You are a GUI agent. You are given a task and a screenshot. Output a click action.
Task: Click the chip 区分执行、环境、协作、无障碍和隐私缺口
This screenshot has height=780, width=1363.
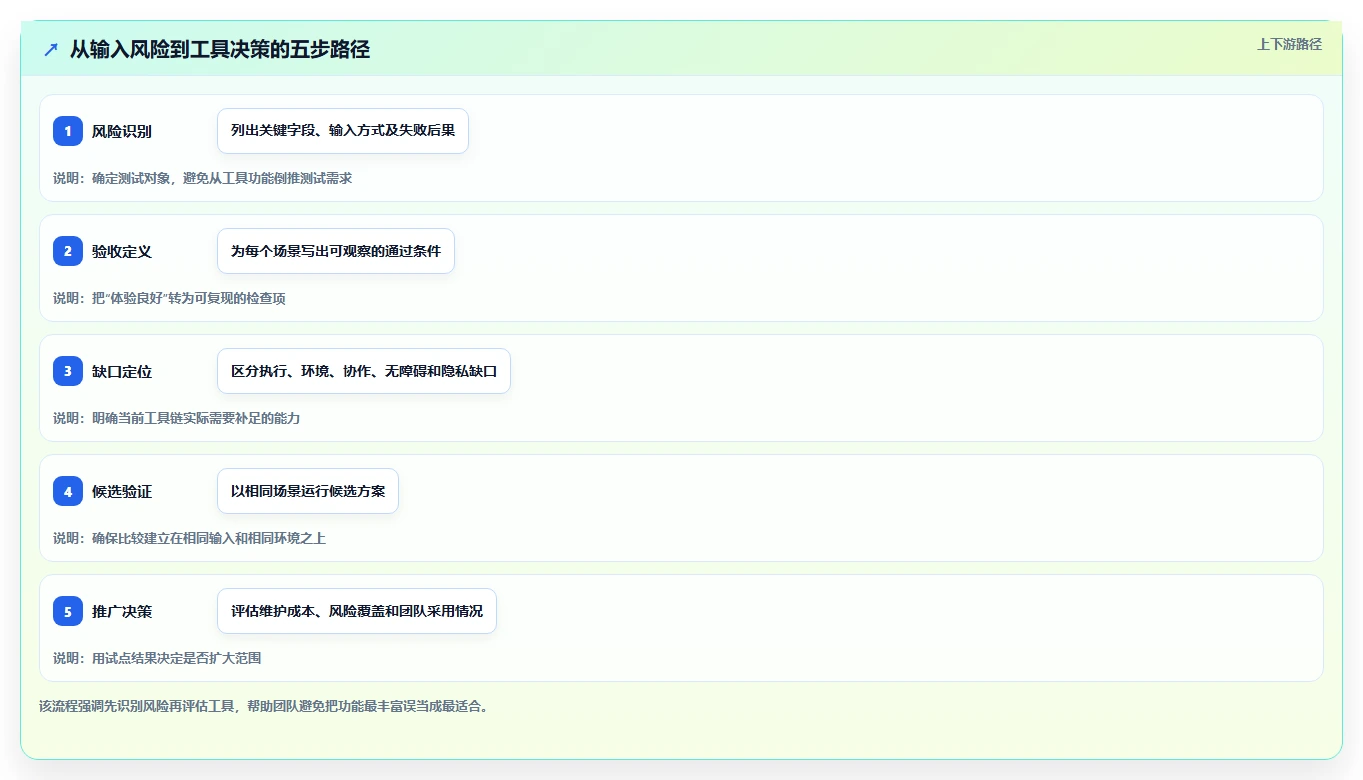(364, 371)
